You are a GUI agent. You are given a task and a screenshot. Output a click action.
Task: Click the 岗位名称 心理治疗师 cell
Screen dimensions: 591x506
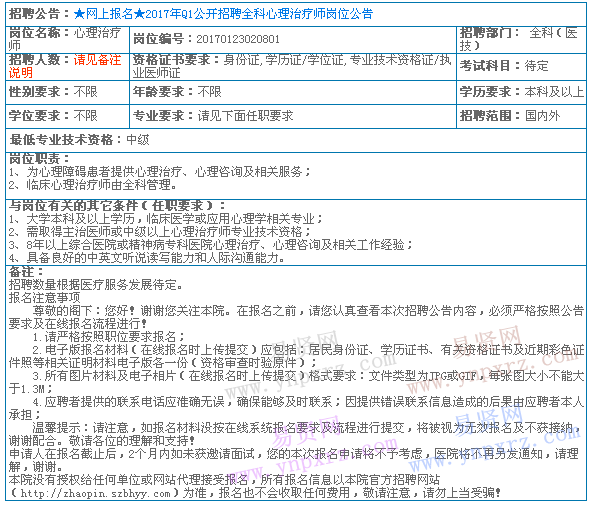pyautogui.click(x=67, y=40)
